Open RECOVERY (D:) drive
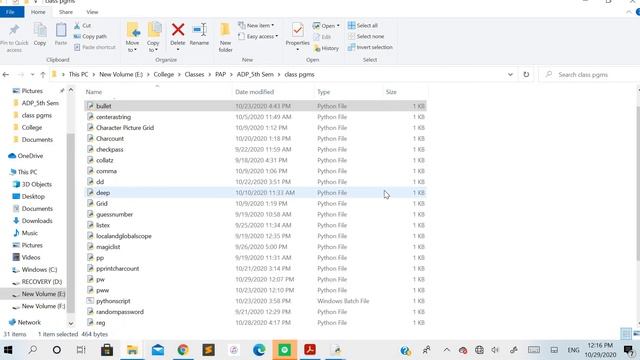This screenshot has width=640, height=360. click(x=37, y=282)
